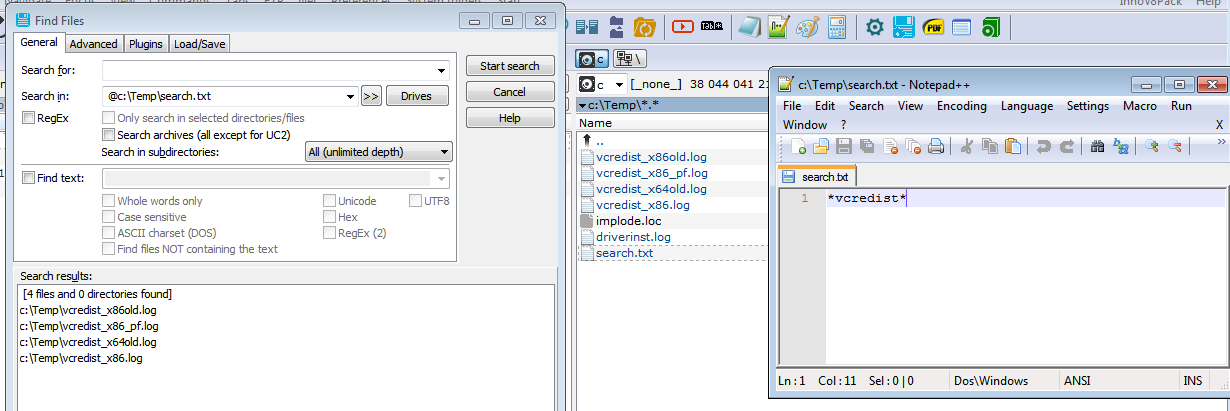
Task: Click Zoom In magnifier in Notepad++
Action: [x=1151, y=147]
